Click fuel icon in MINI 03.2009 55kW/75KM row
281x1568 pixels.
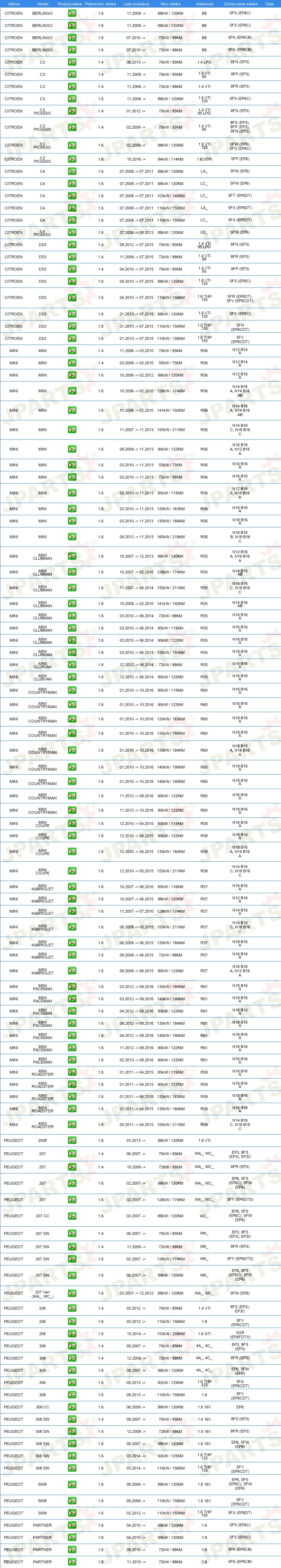tap(72, 363)
